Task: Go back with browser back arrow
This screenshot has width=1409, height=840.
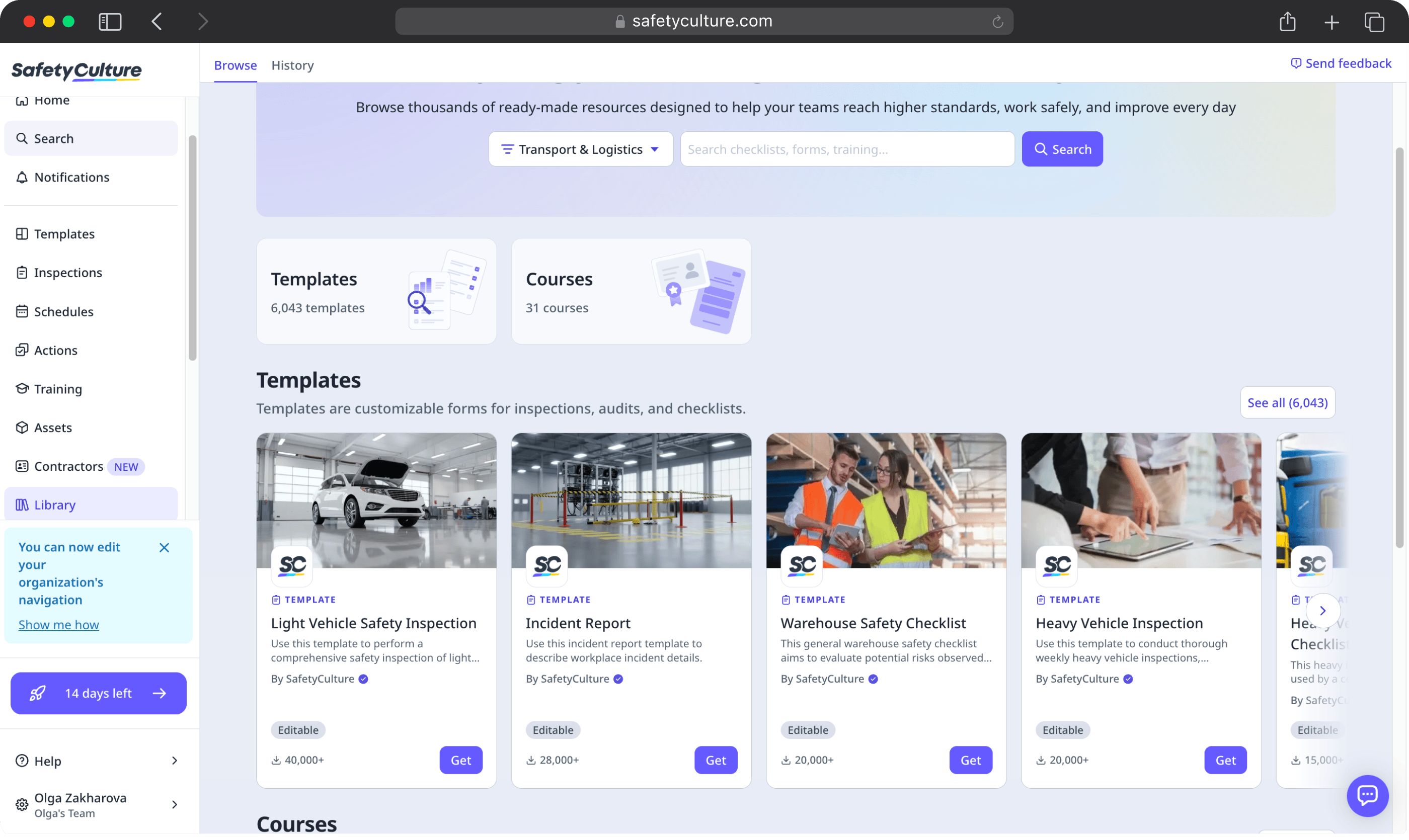Action: click(x=157, y=22)
